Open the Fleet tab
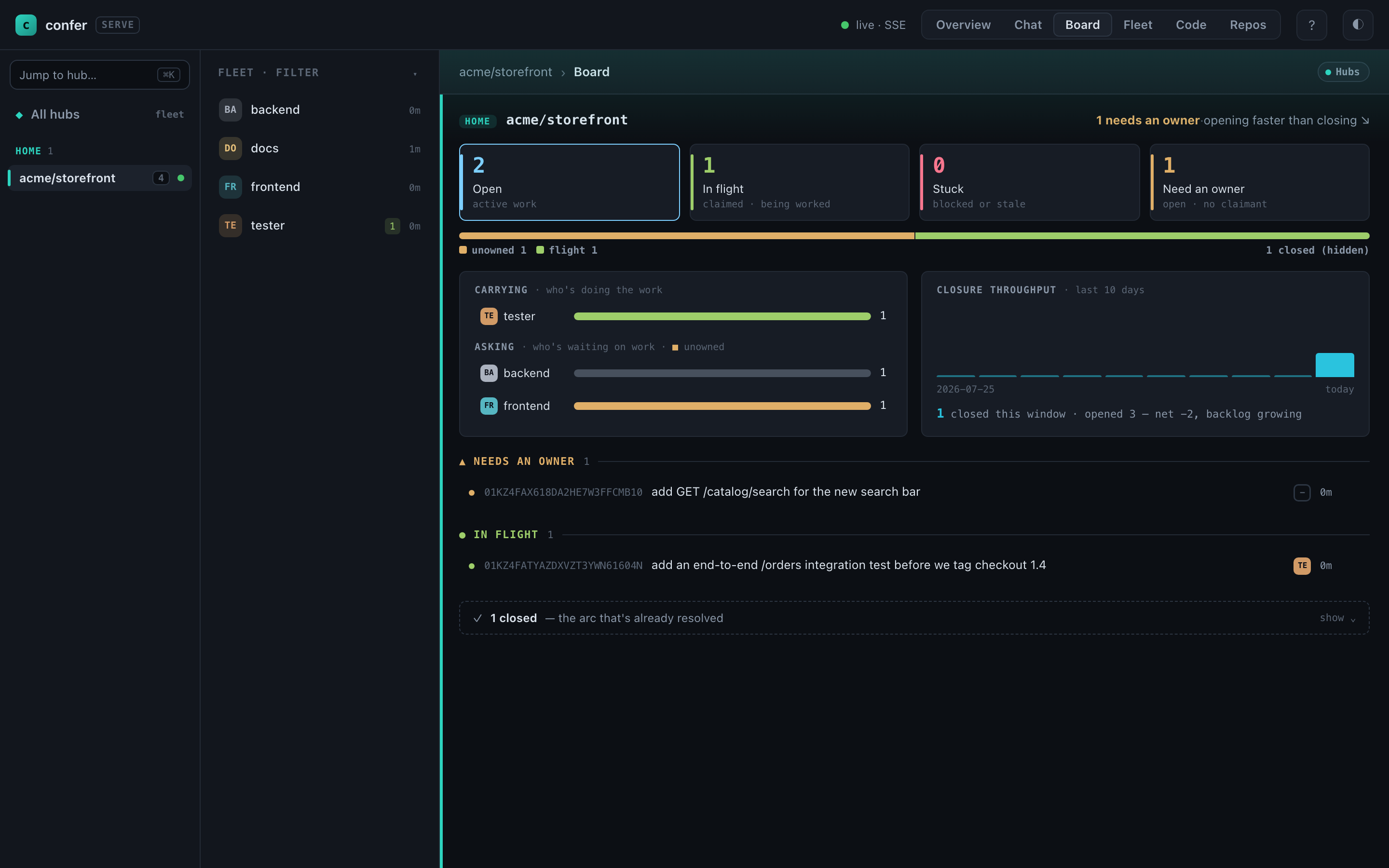The image size is (1389, 868). click(x=1138, y=25)
